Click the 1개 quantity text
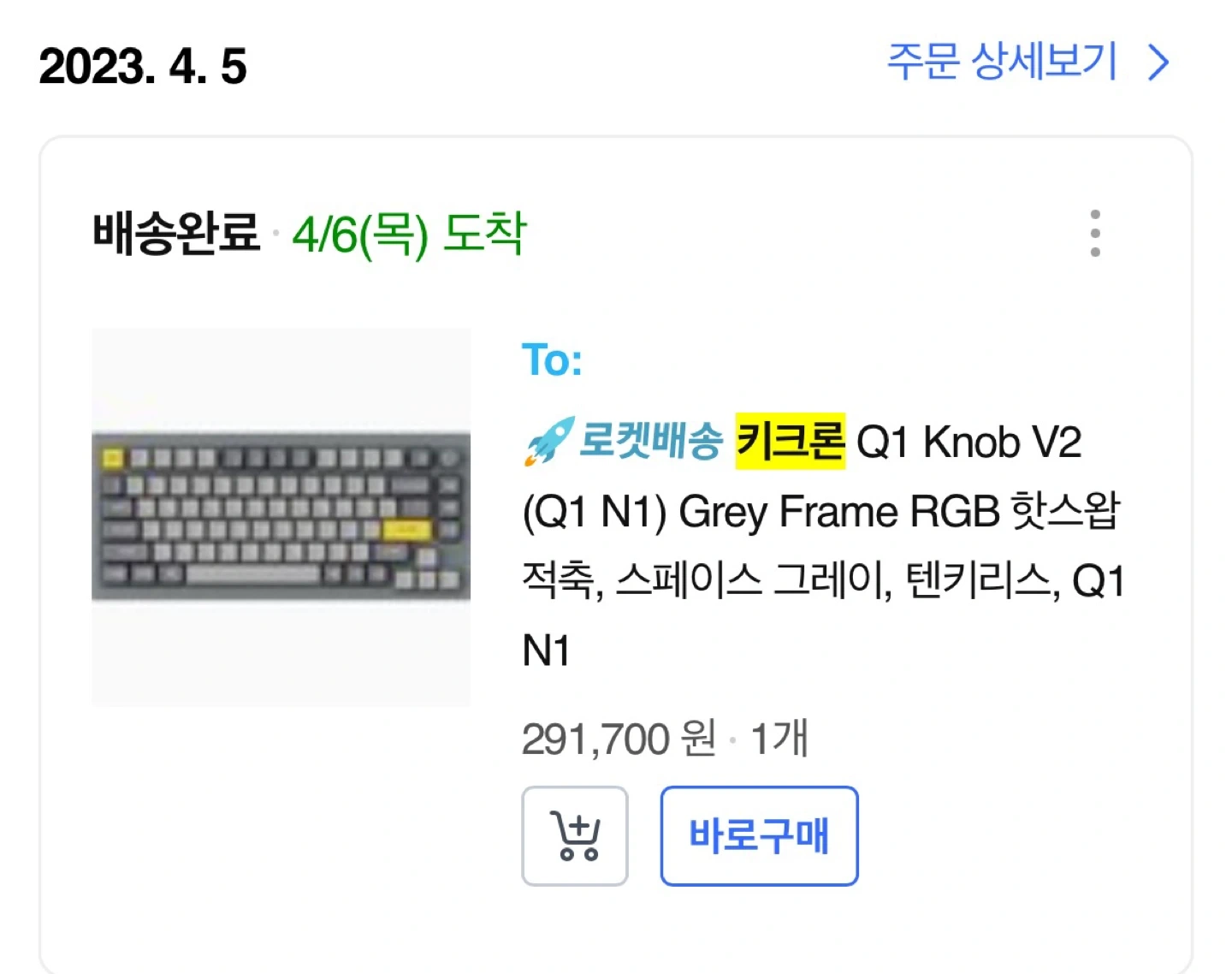 pyautogui.click(x=779, y=739)
